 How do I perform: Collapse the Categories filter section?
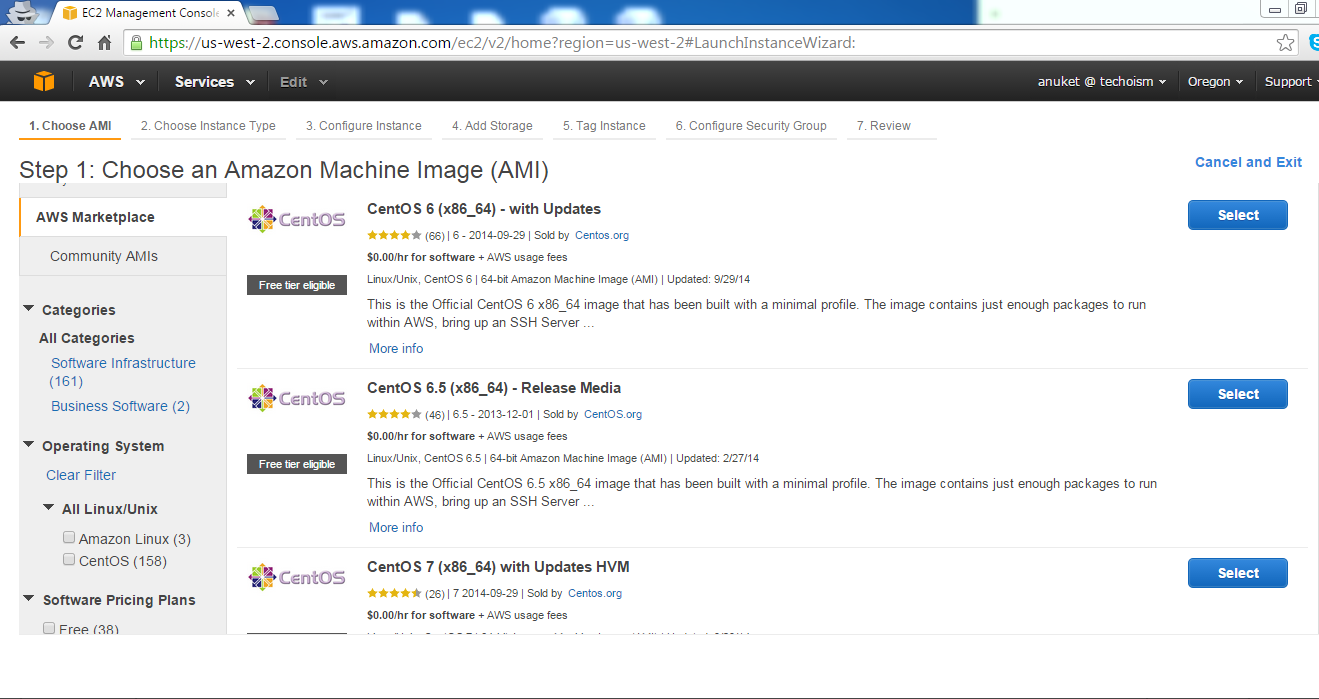[29, 309]
